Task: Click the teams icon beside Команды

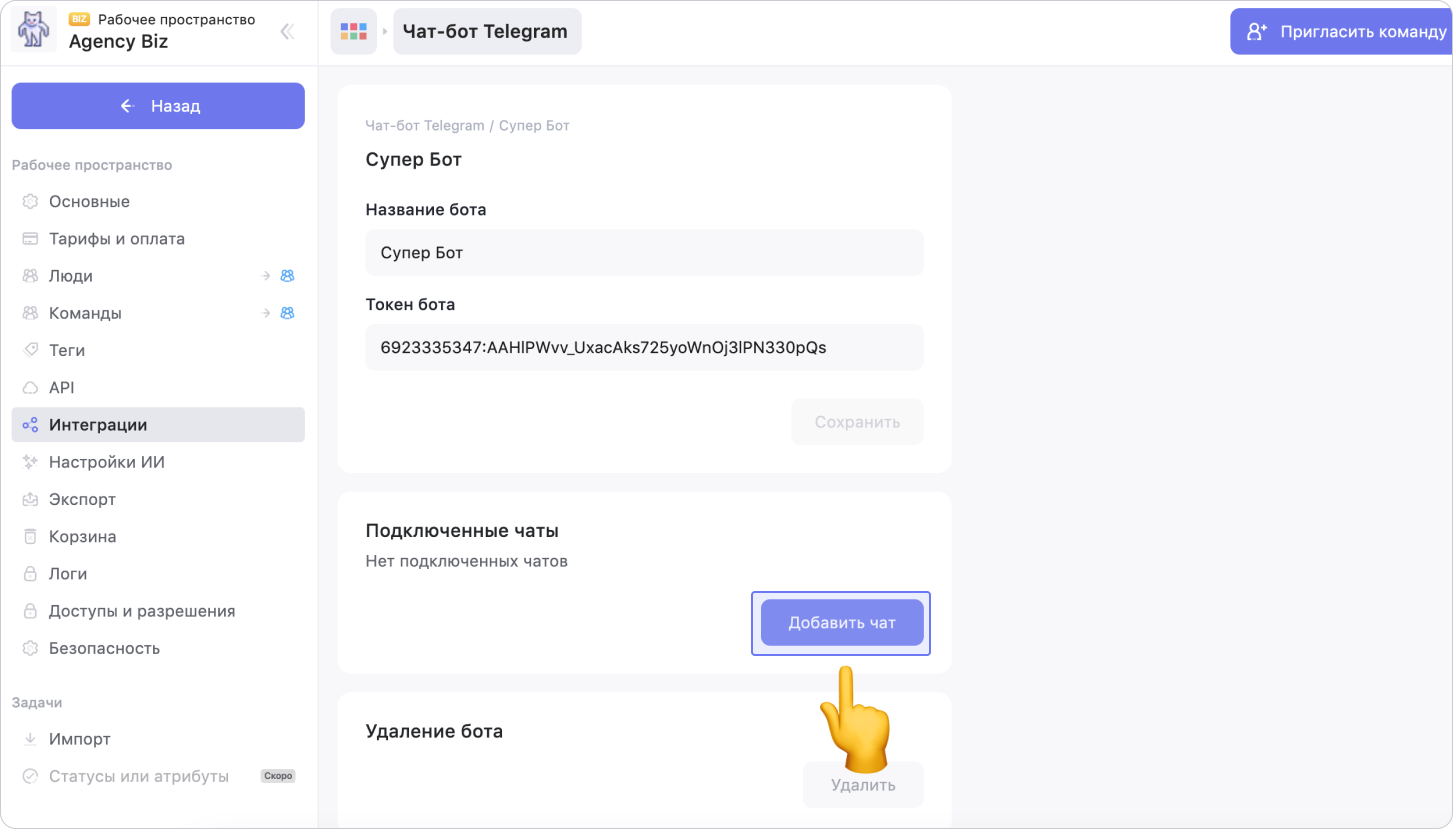Action: (x=287, y=313)
